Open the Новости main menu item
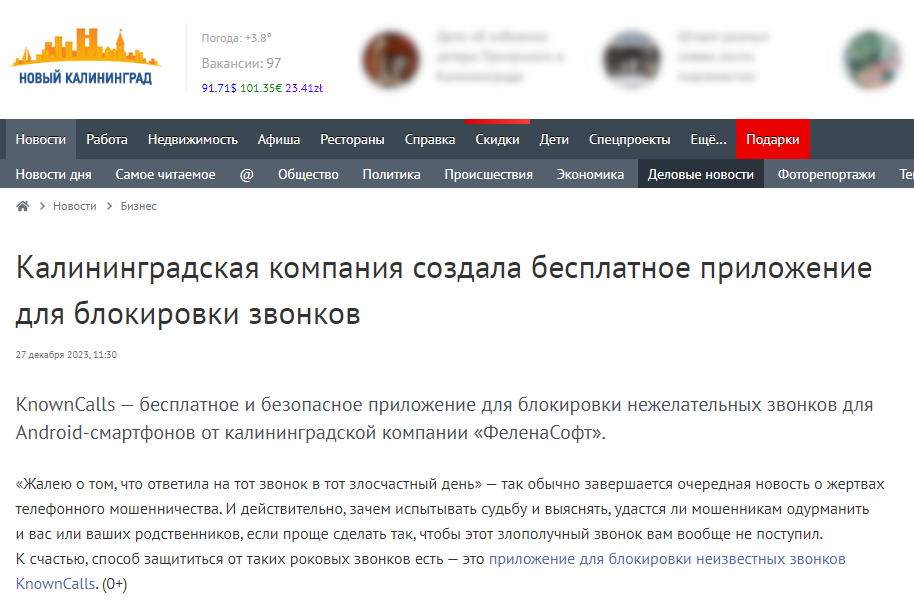The height and width of the screenshot is (603, 914). pyautogui.click(x=41, y=139)
